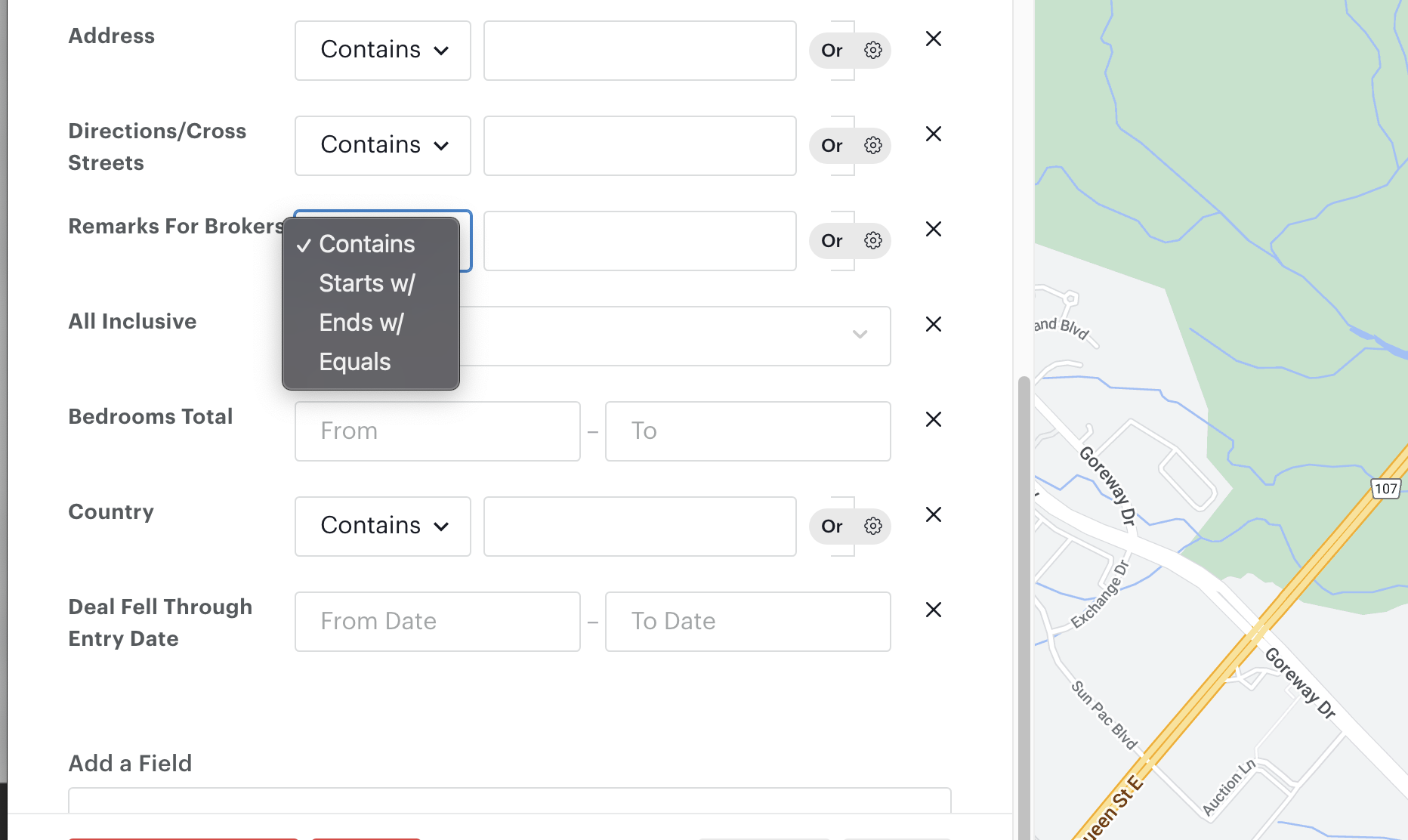The width and height of the screenshot is (1408, 840).
Task: Pick 'Ends w/' in the match menu
Action: pos(361,323)
